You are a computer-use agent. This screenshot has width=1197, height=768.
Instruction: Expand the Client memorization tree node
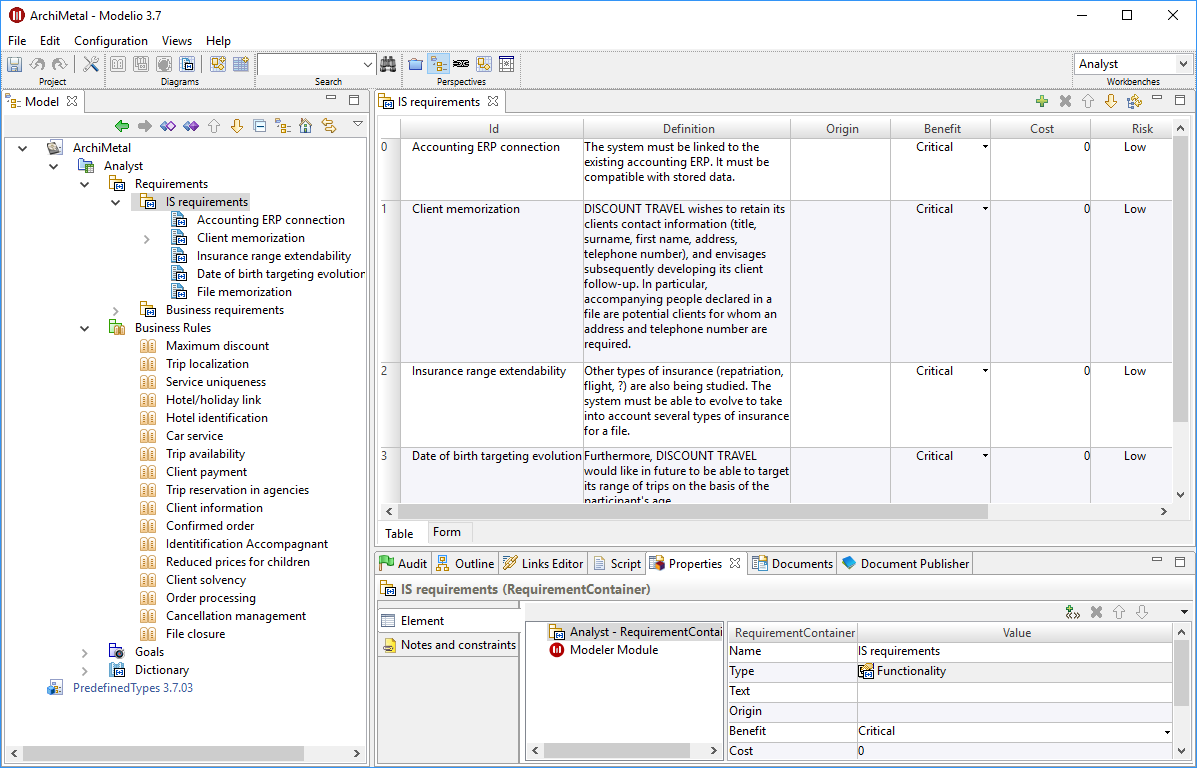pyautogui.click(x=147, y=238)
